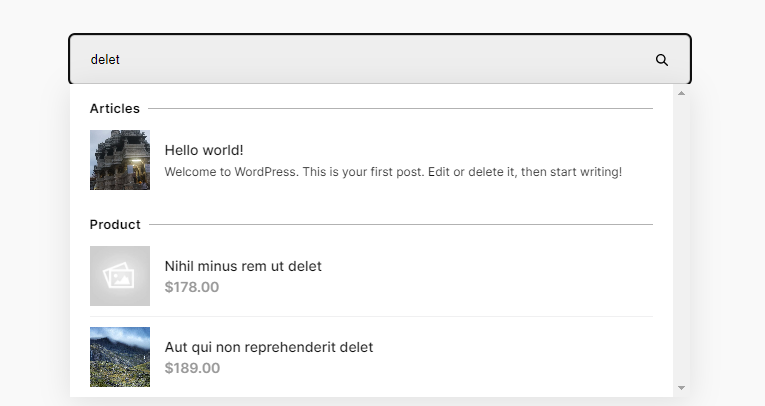
Task: Click the scrollbar up arrow
Action: tap(682, 93)
